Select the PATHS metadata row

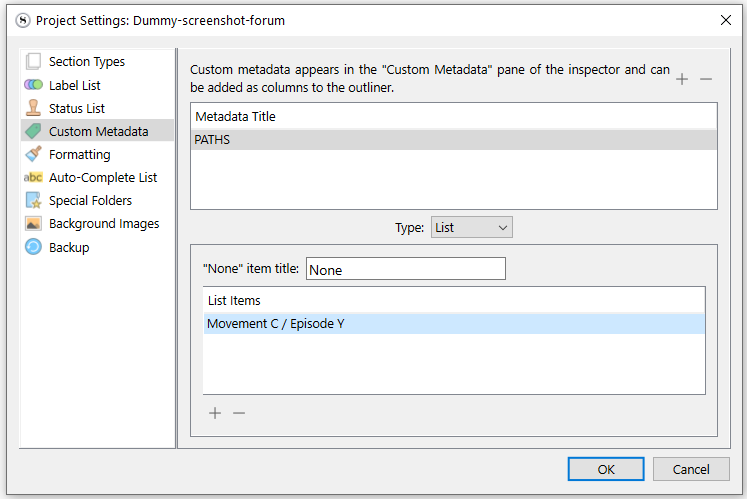pos(453,140)
